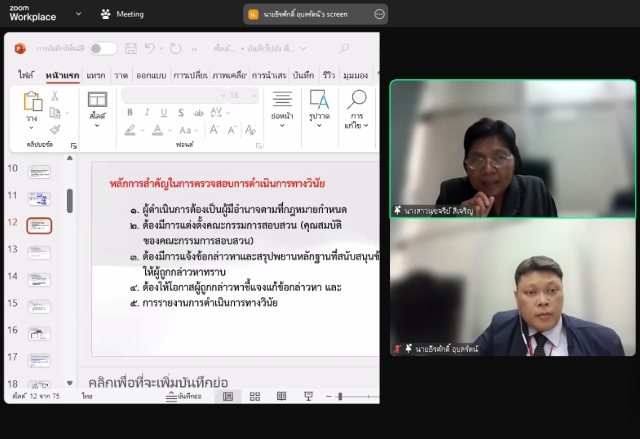Open the Change Case Aa menu

click(x=185, y=130)
